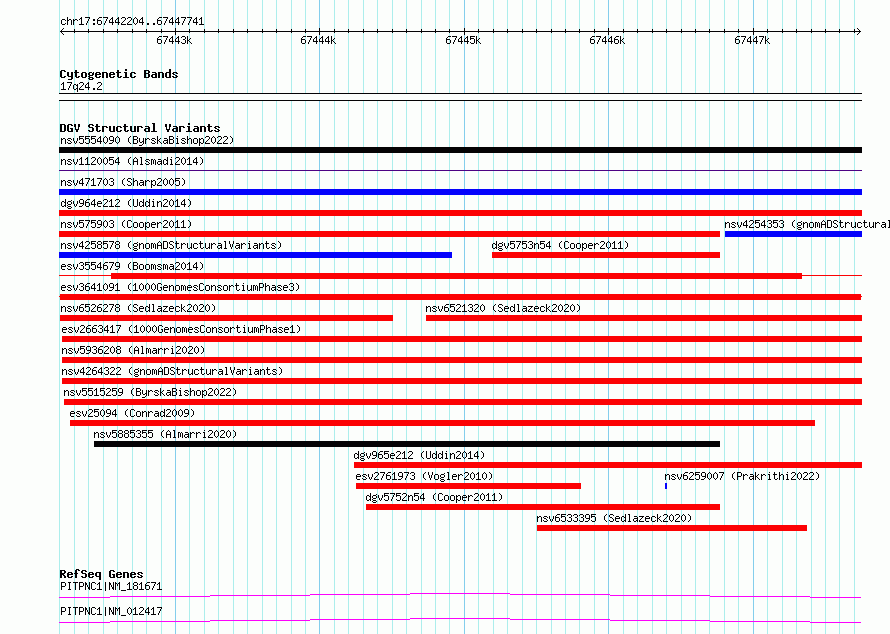Select the nsv1120054 (Alsmadi2014) thin purple line

pyautogui.click(x=460, y=170)
